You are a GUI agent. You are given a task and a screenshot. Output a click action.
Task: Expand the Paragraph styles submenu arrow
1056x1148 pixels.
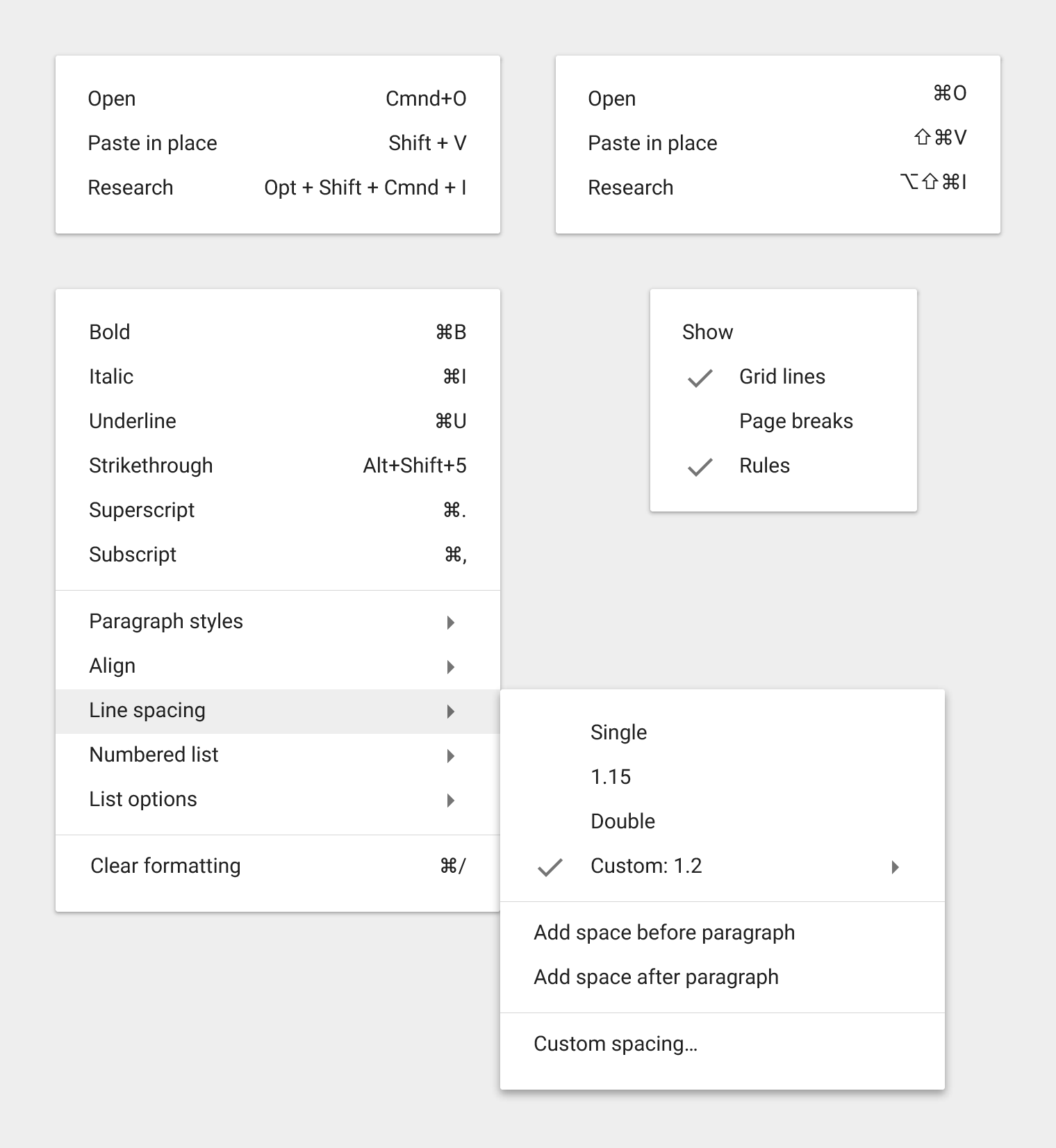[451, 623]
